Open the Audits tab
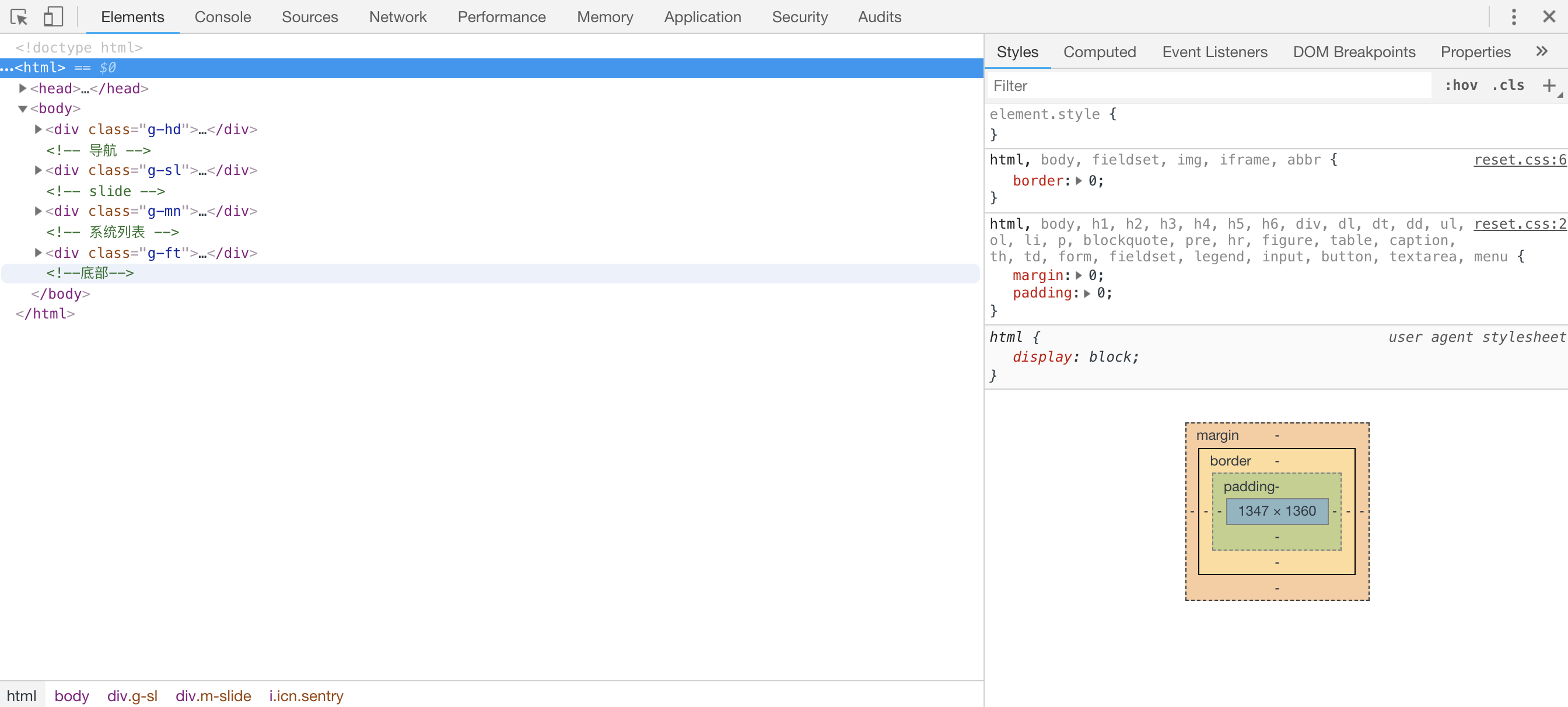The height and width of the screenshot is (707, 1568). pyautogui.click(x=880, y=16)
